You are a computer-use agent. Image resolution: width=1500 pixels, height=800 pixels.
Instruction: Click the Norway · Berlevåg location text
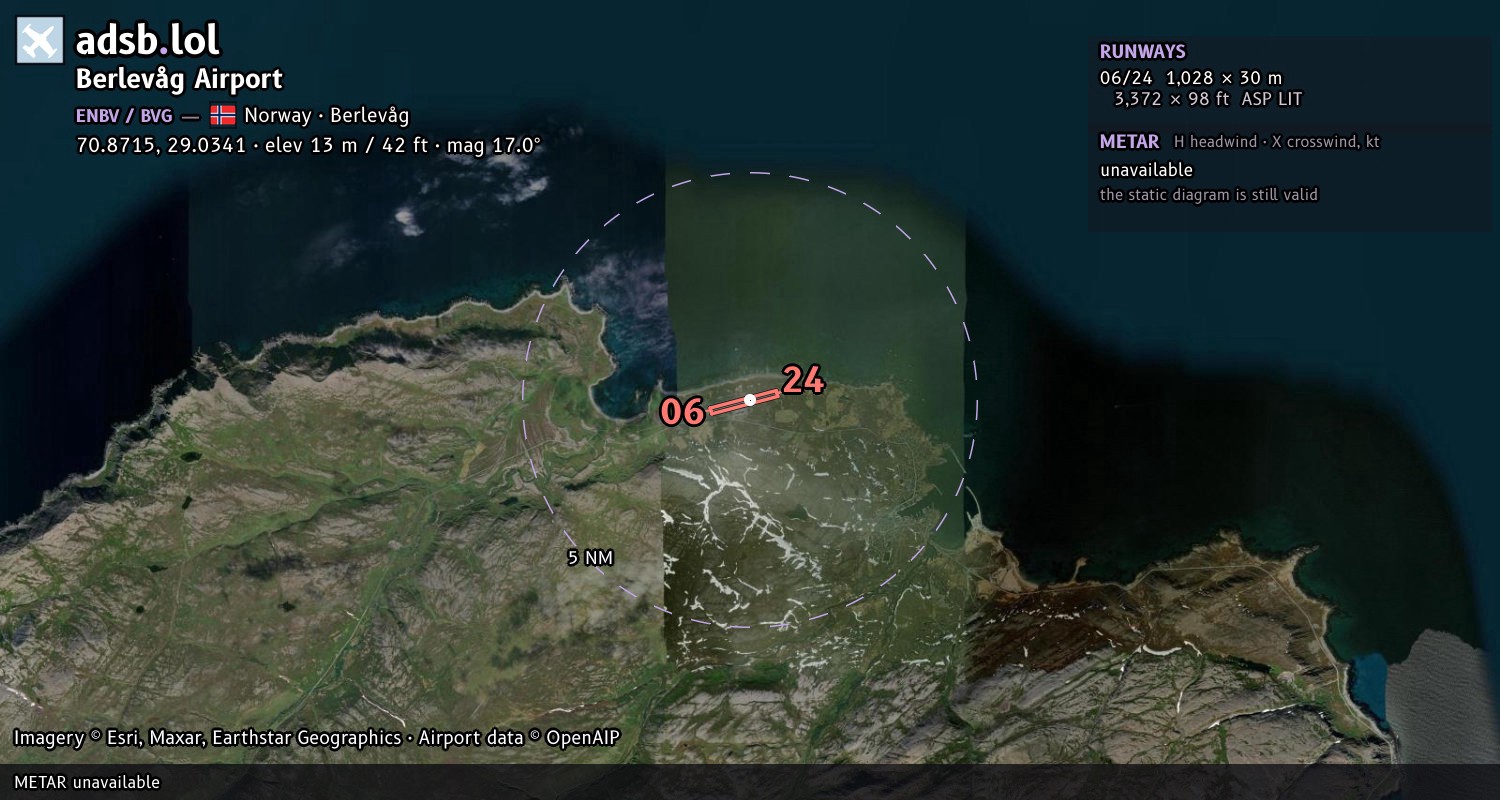pos(327,116)
